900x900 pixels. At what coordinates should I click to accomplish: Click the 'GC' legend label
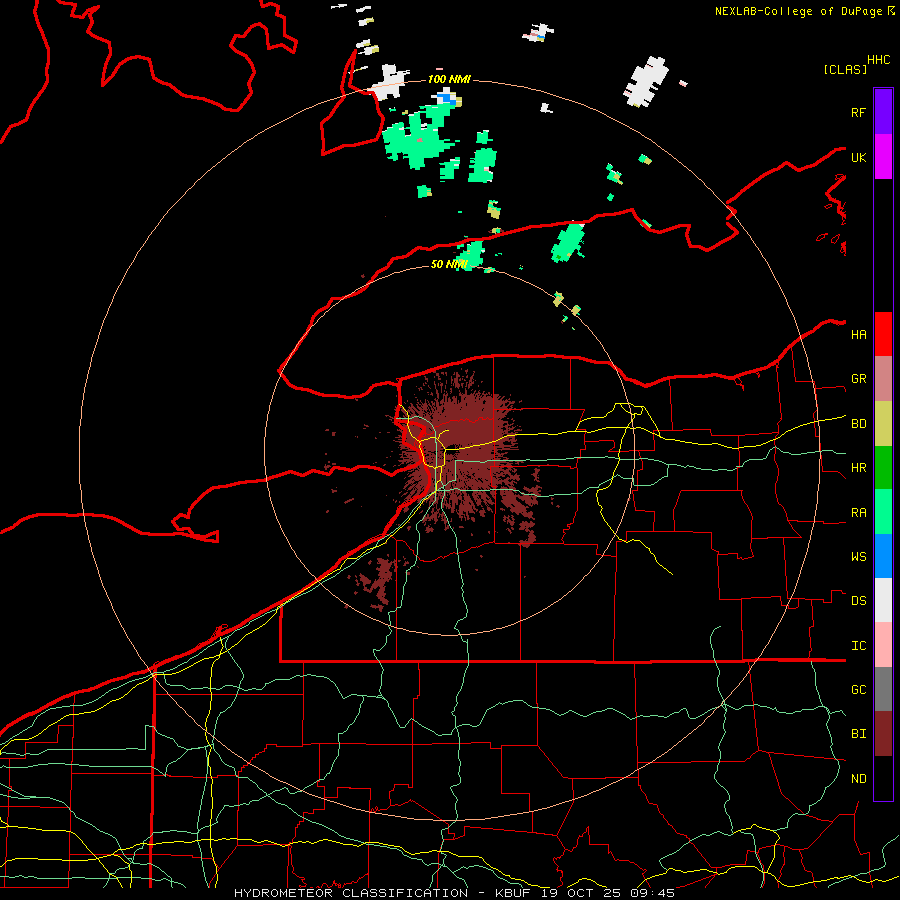pyautogui.click(x=858, y=690)
